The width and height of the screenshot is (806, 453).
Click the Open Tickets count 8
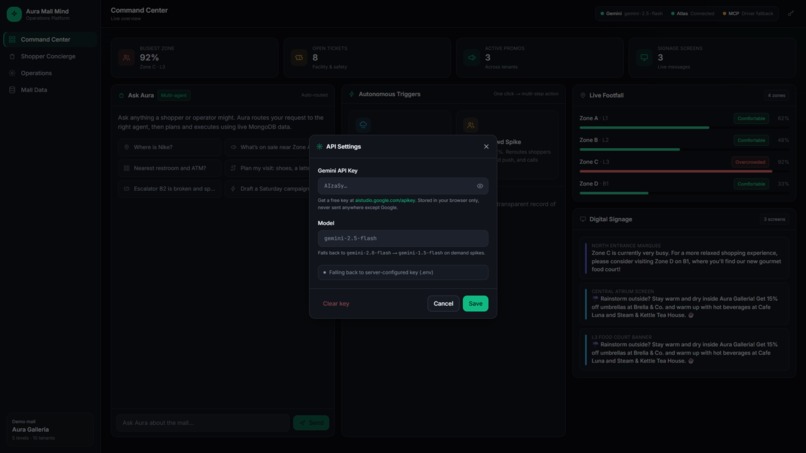315,58
